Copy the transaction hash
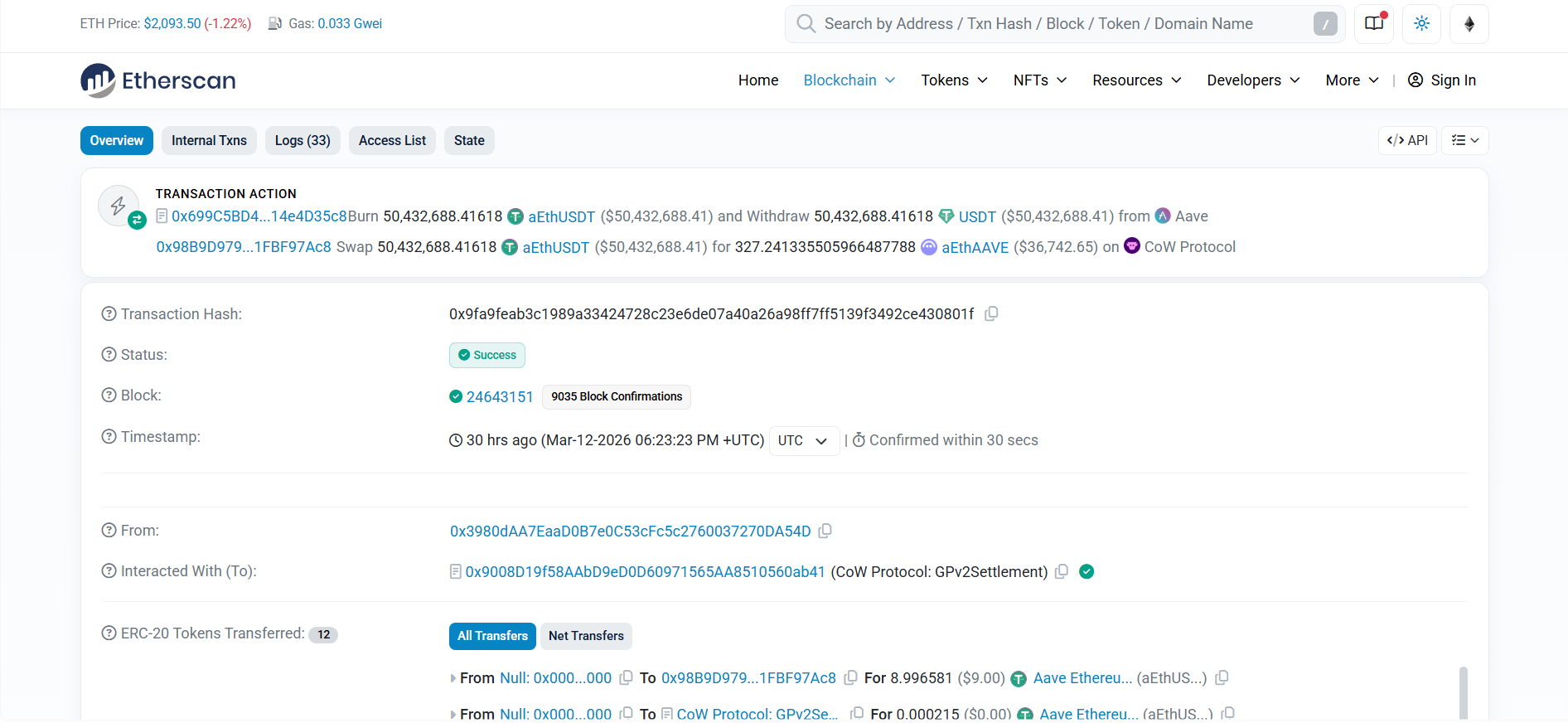Image resolution: width=1568 pixels, height=723 pixels. [991, 313]
